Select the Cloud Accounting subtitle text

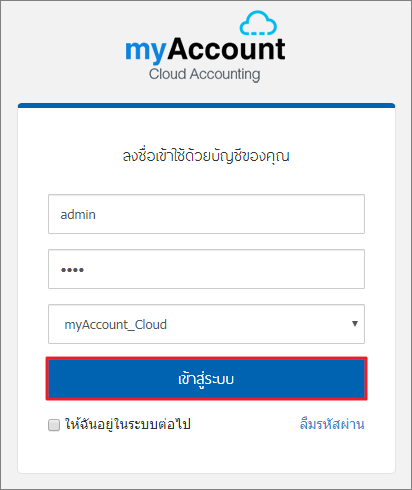coord(204,74)
